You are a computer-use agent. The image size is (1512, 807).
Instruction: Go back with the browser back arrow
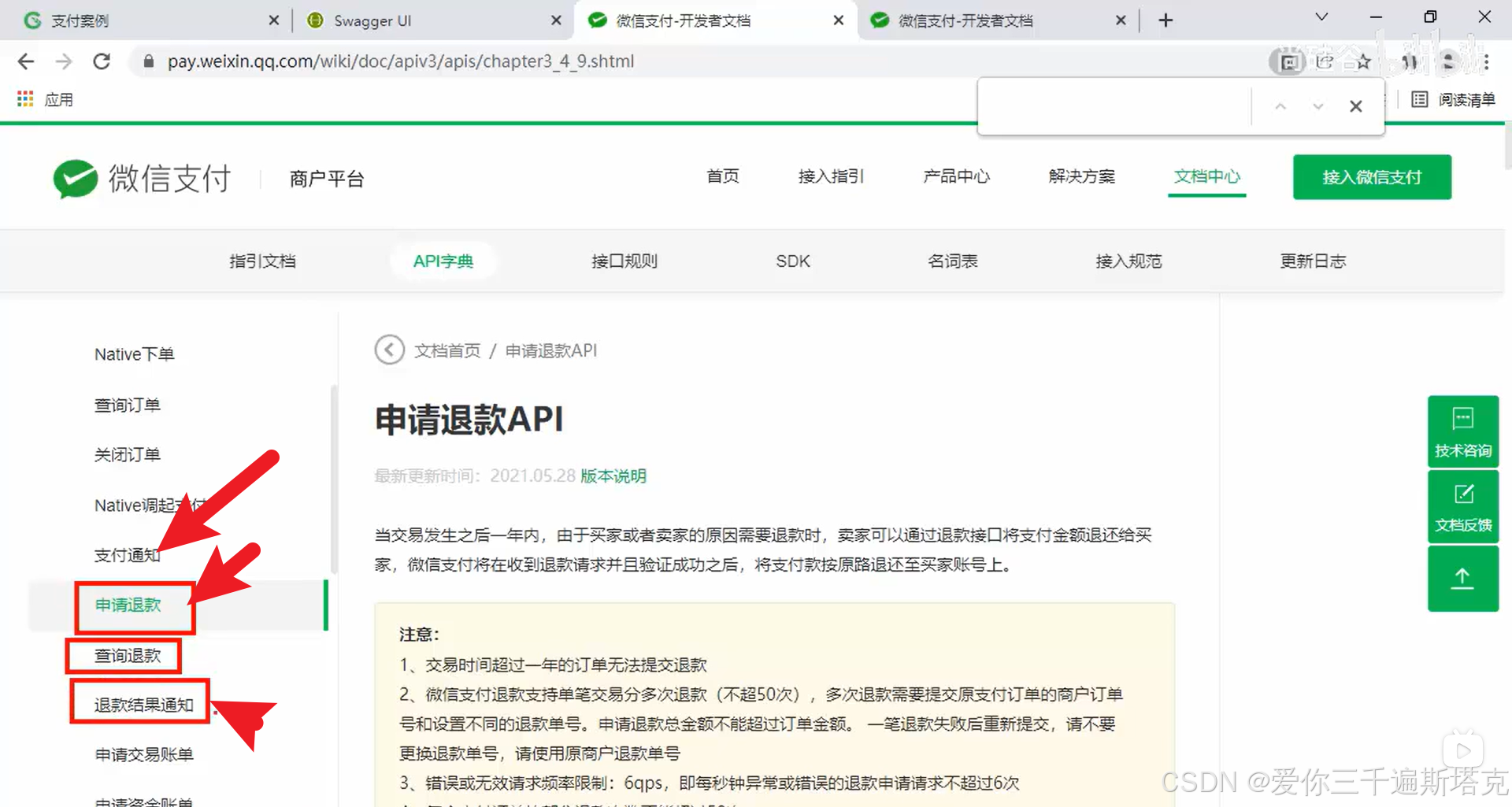pyautogui.click(x=26, y=61)
